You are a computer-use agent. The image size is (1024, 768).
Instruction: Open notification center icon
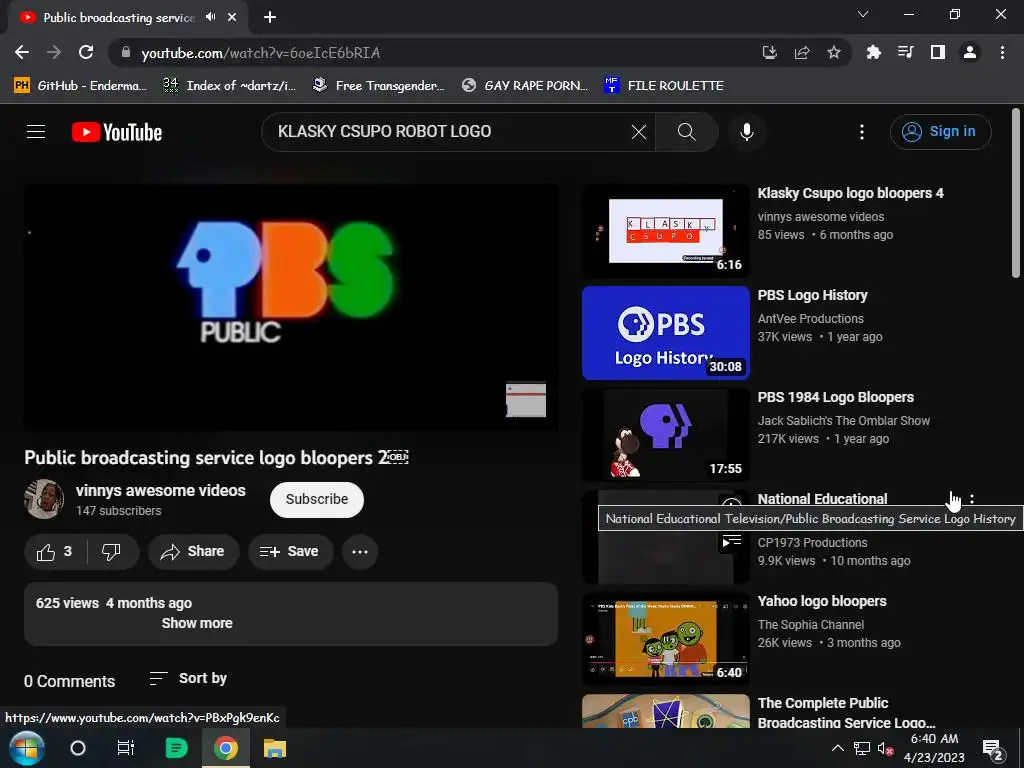[993, 748]
